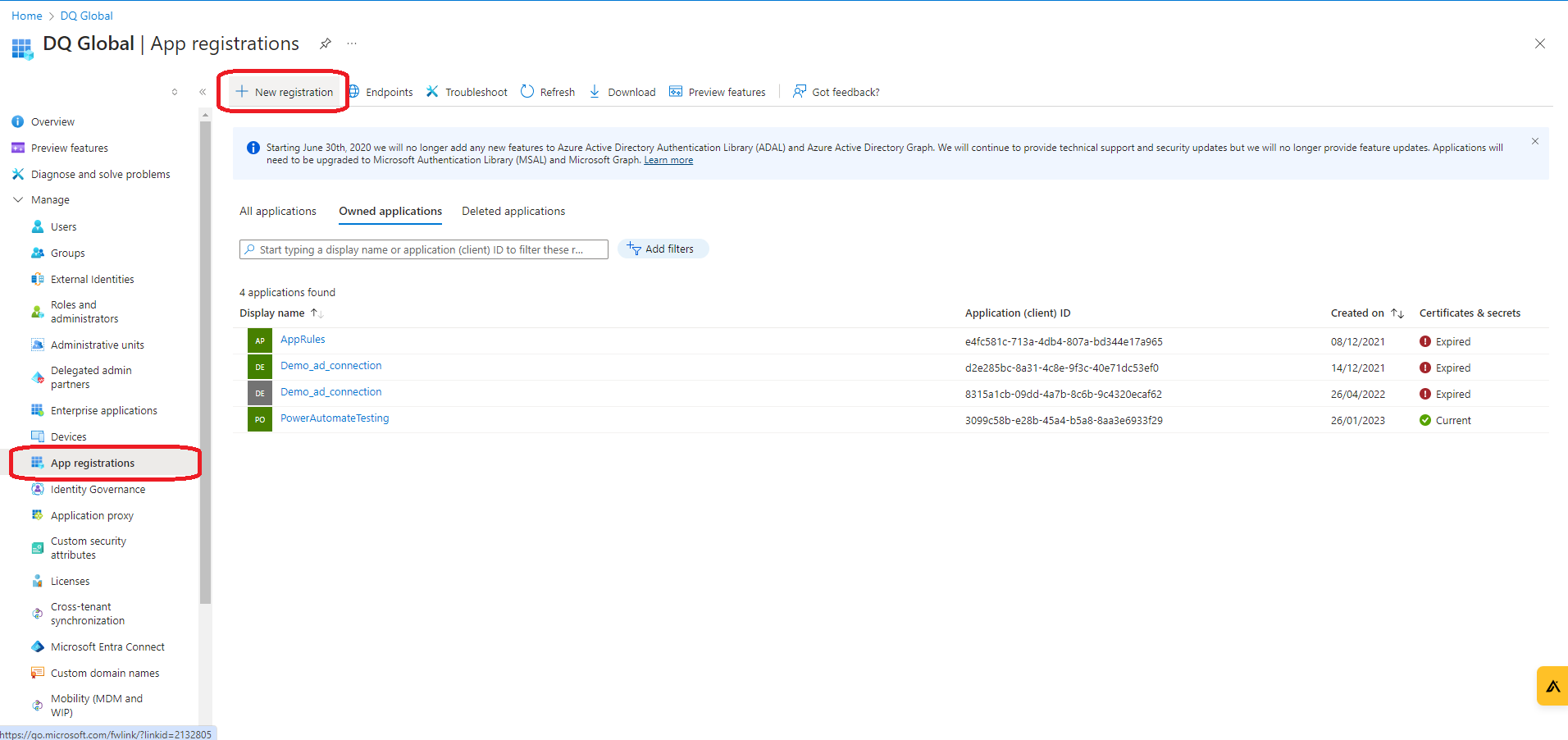Click created date 26/01/2023
The width and height of the screenshot is (1568, 740).
(1358, 420)
